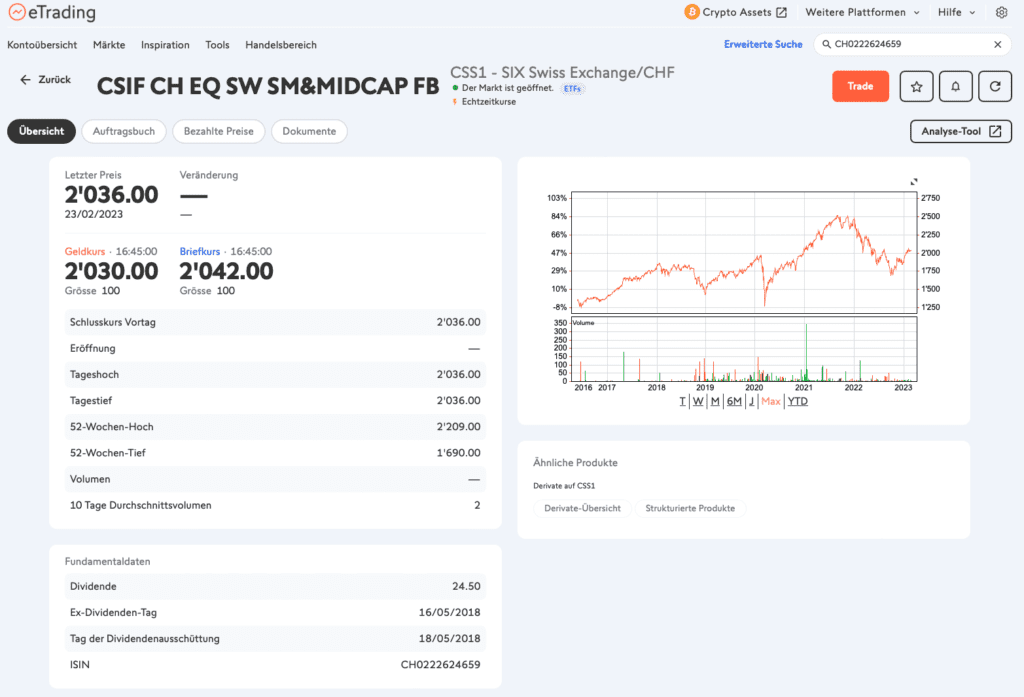The width and height of the screenshot is (1024, 697).
Task: Refresh quotes with the reload icon
Action: pos(995,86)
